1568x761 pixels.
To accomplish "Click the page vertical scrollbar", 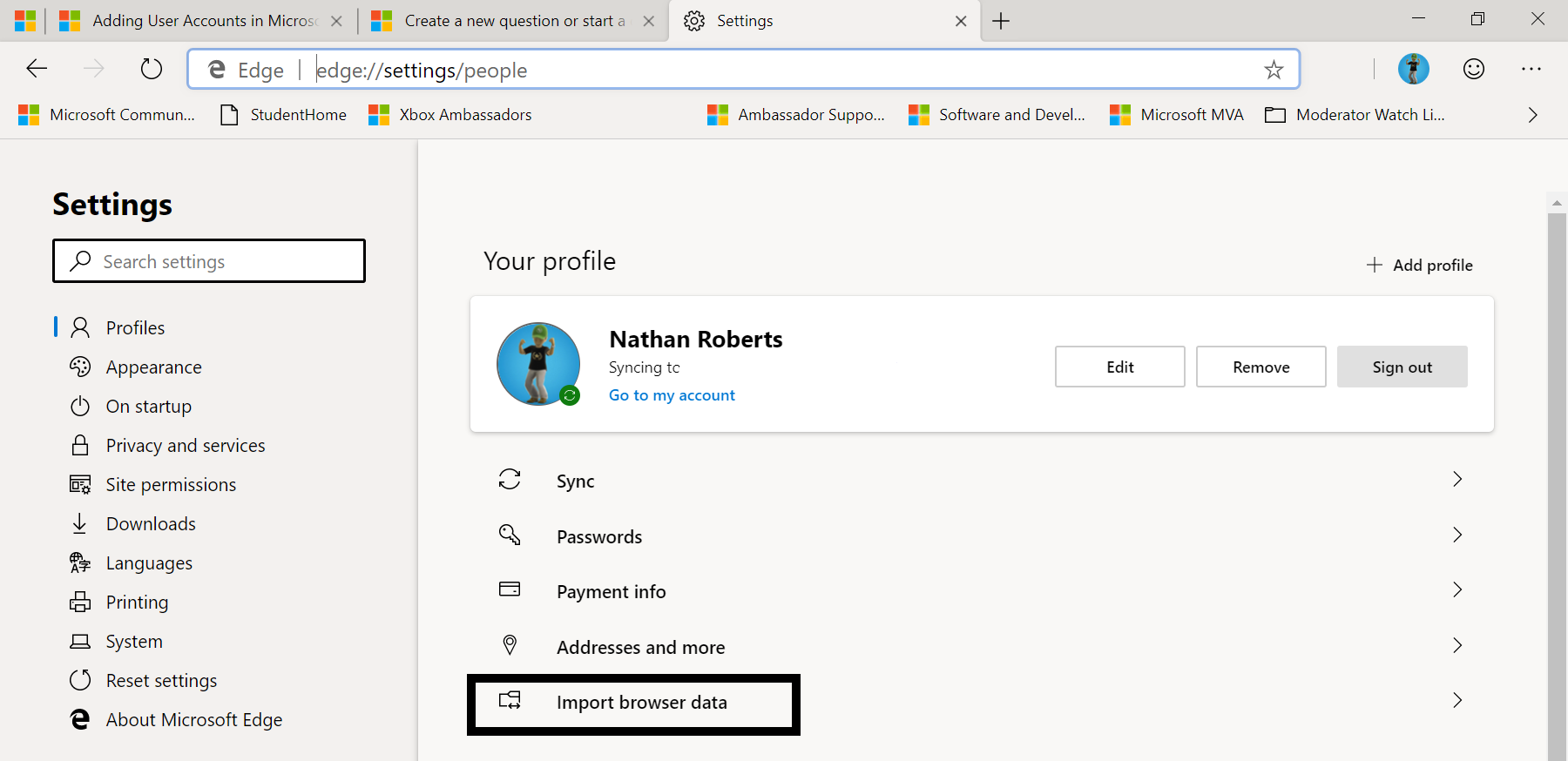I will click(x=1557, y=486).
